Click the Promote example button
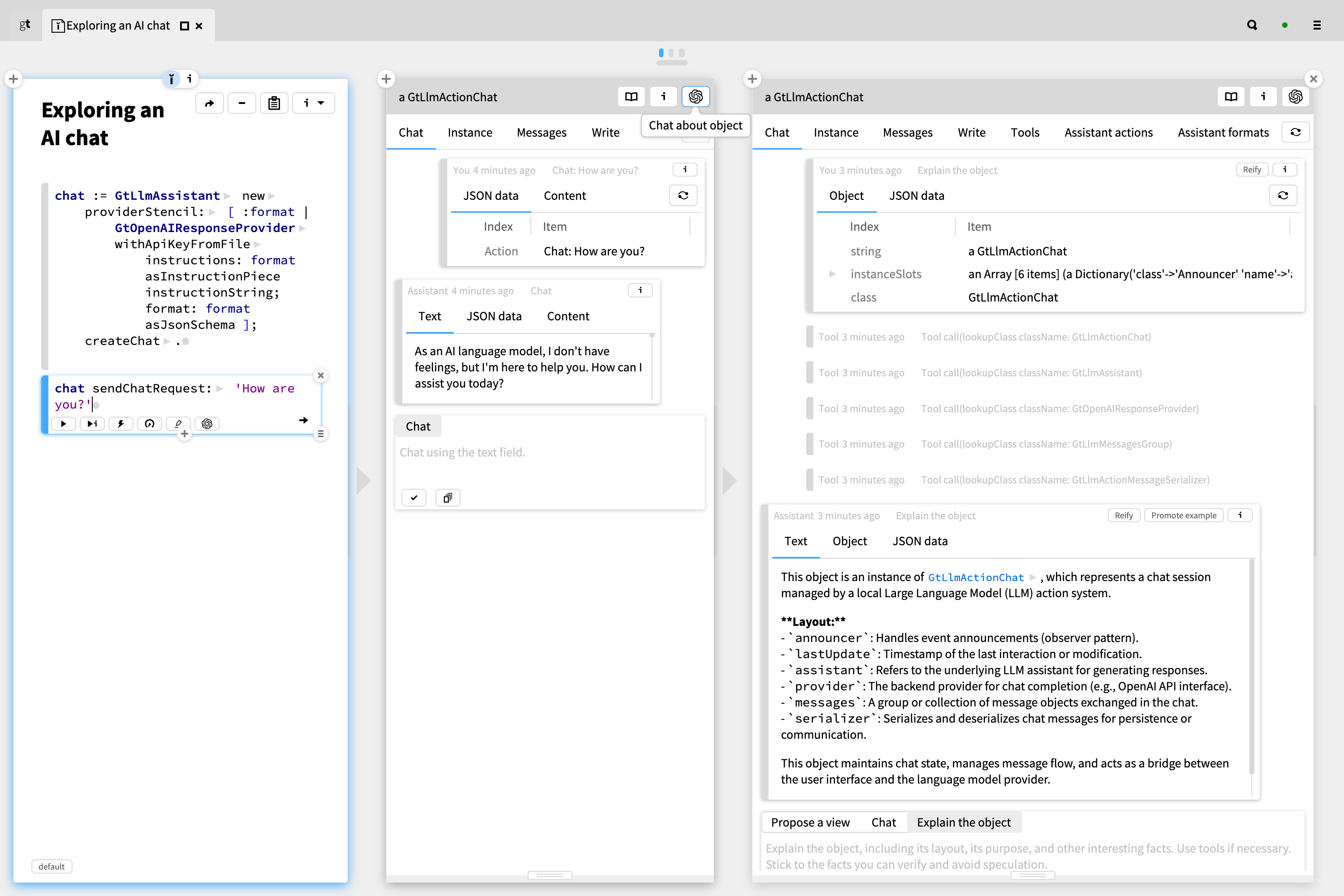The height and width of the screenshot is (896, 1344). pyautogui.click(x=1184, y=515)
